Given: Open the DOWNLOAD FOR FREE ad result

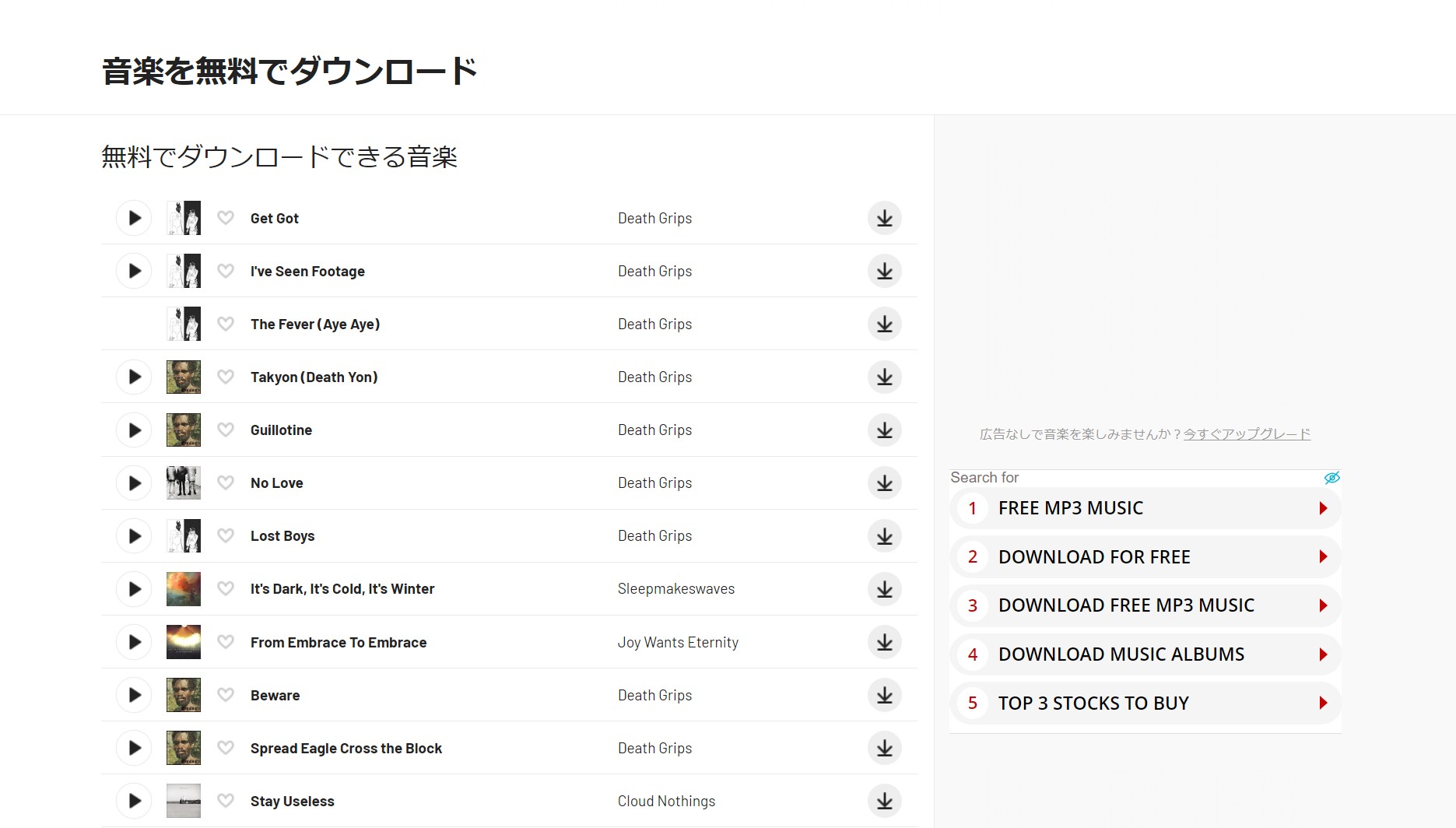Looking at the screenshot, I should point(1145,557).
